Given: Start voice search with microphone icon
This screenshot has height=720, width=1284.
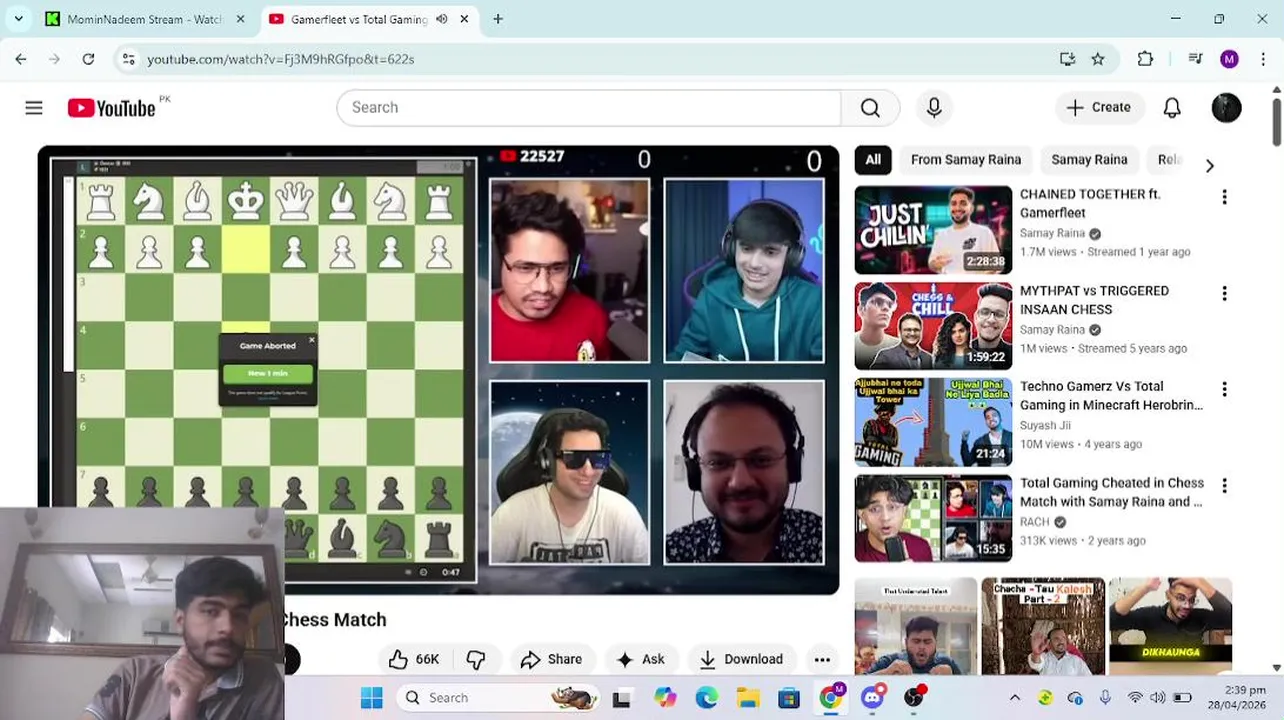Looking at the screenshot, I should coord(934,108).
